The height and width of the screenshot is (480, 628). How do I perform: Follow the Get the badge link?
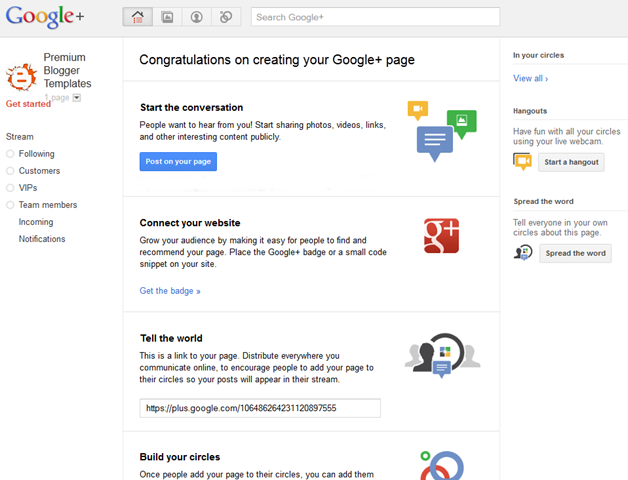coord(170,291)
